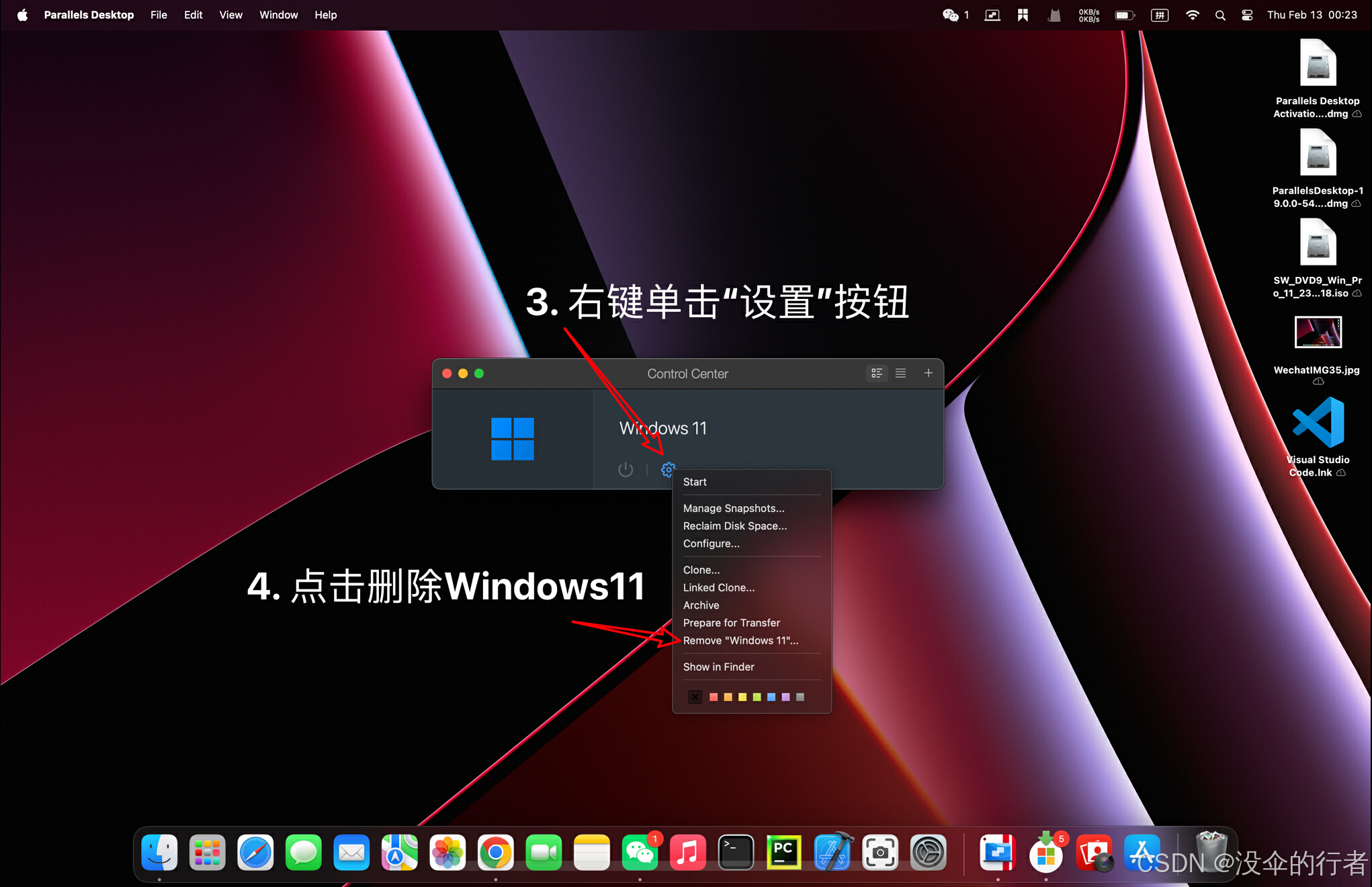Viewport: 1372px width, 887px height.
Task: Click the Windows 11 power button icon
Action: click(625, 470)
